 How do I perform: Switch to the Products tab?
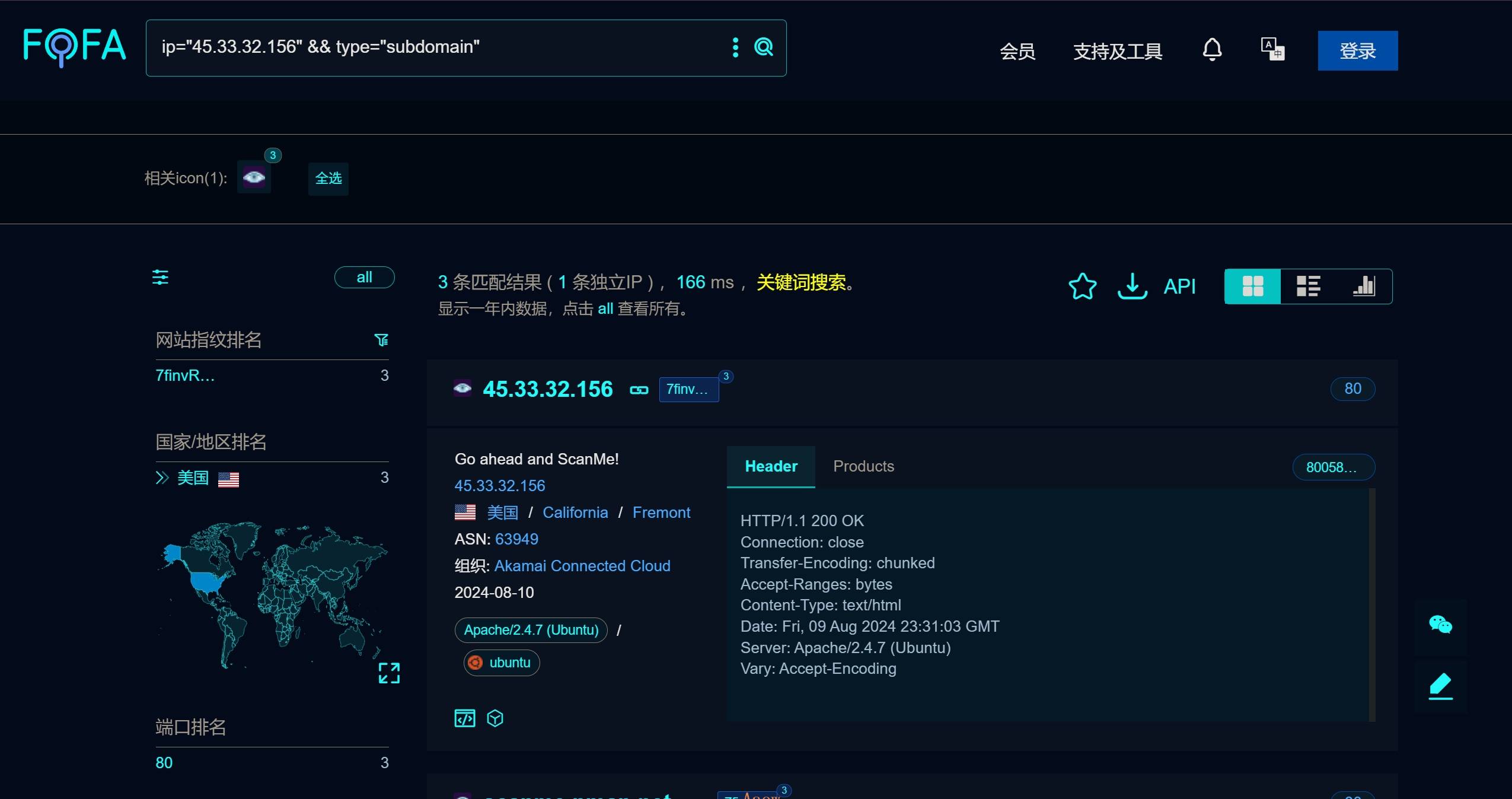click(x=863, y=466)
